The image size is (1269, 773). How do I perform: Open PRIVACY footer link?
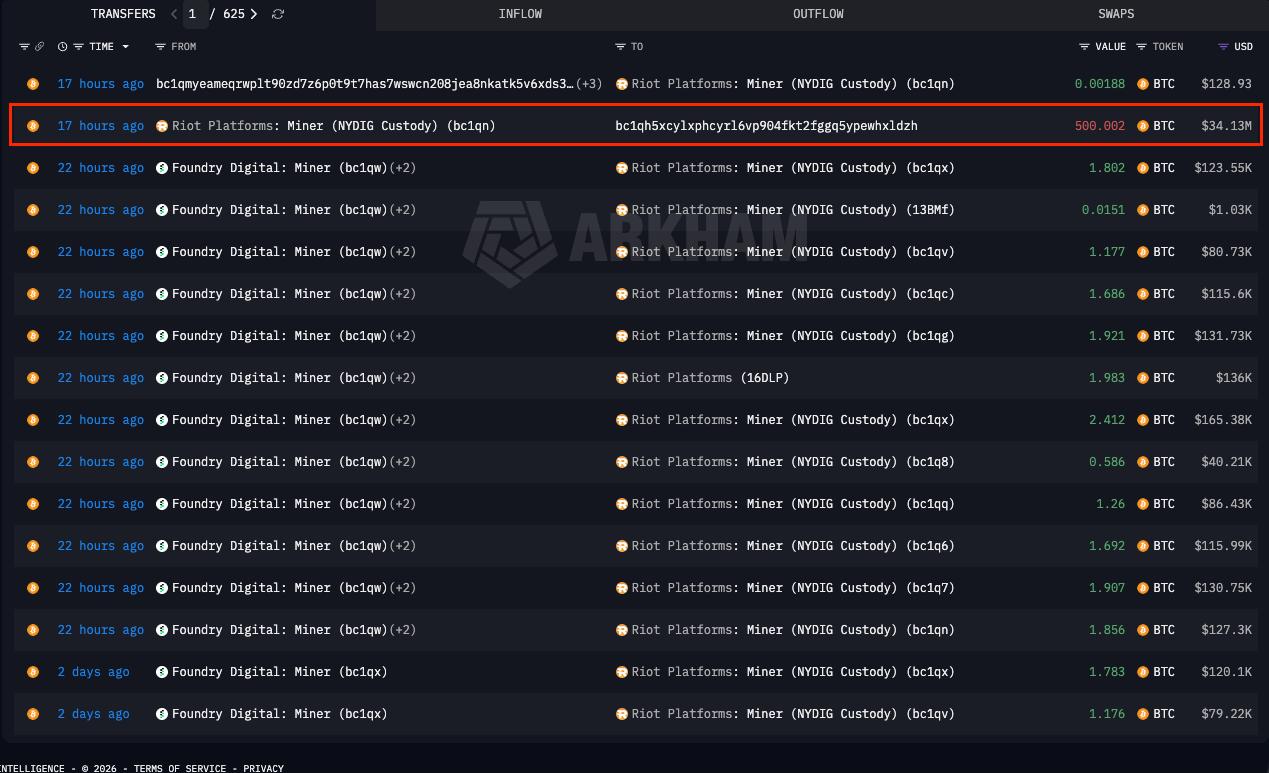[x=263, y=768]
